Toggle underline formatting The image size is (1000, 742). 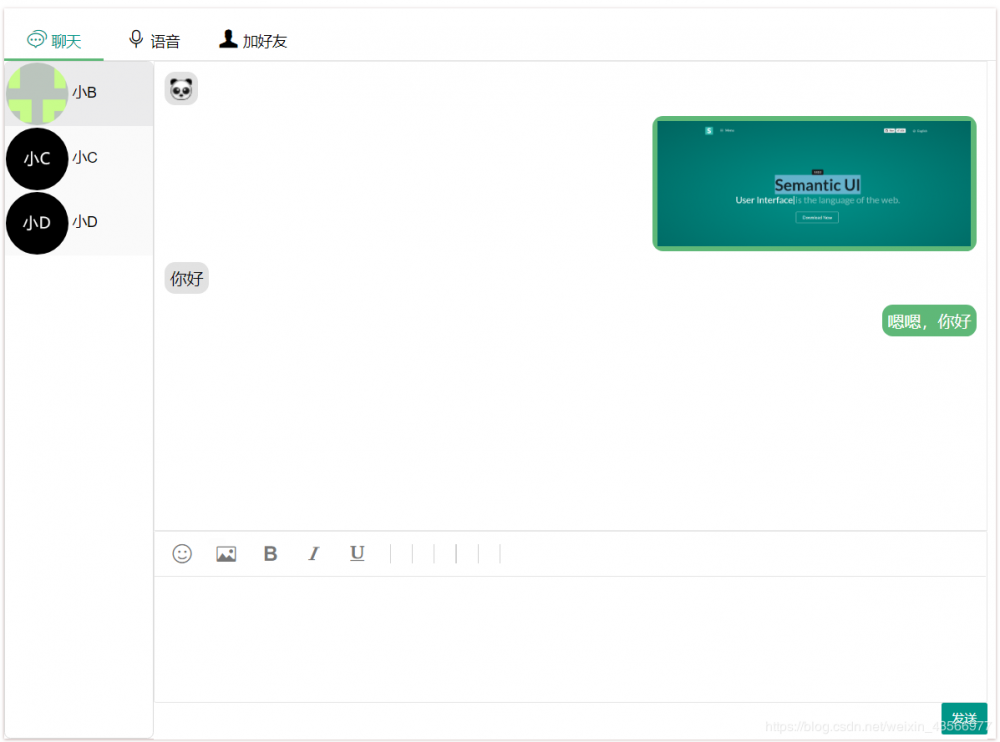coord(357,553)
